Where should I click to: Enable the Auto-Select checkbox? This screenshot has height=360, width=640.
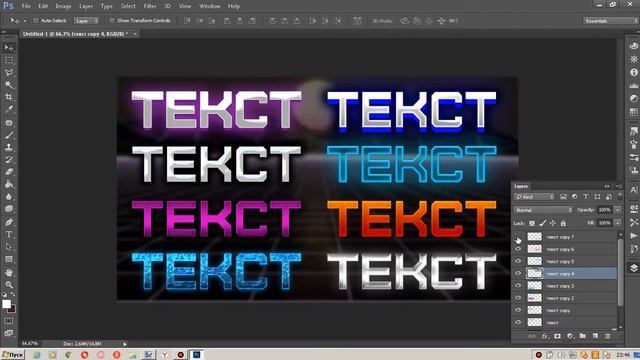click(x=36, y=20)
